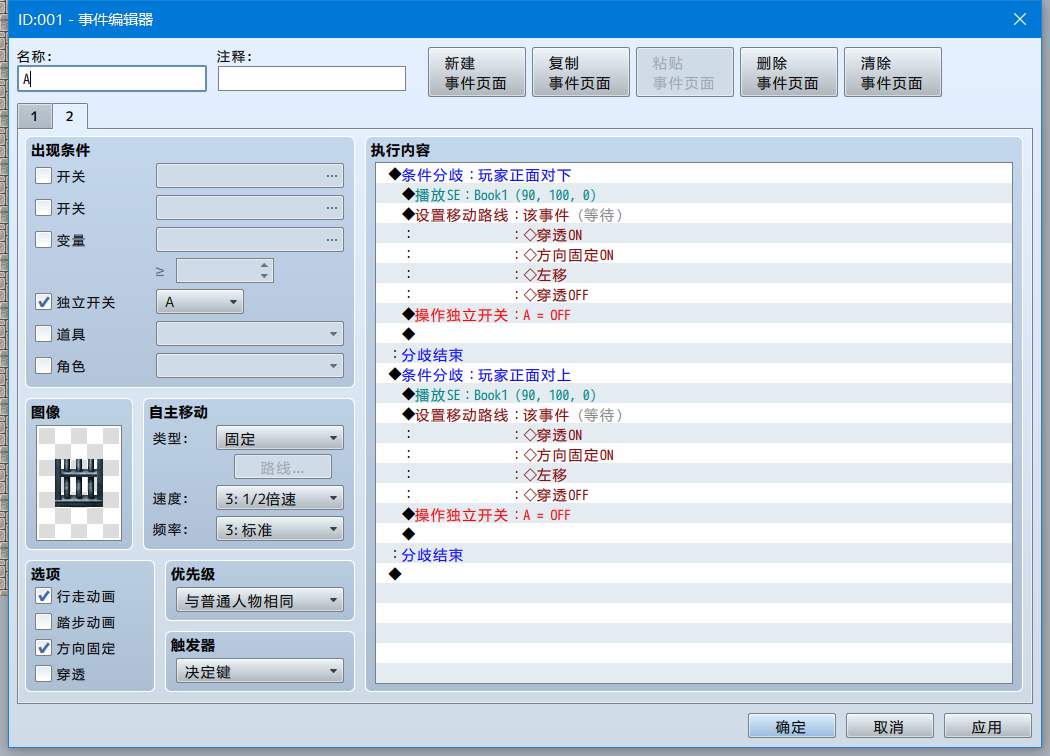
Task: Open the first 开关 switch selector ellipsis button
Action: click(x=331, y=176)
